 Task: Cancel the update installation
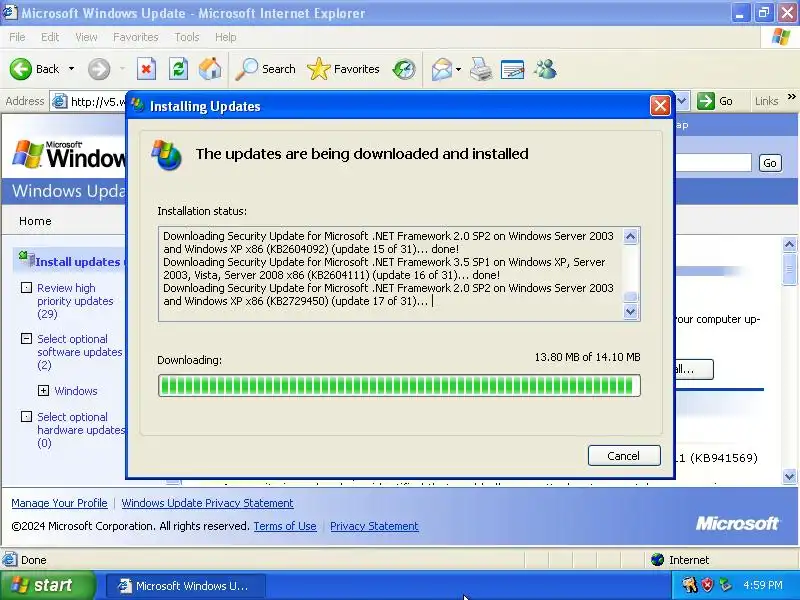624,456
